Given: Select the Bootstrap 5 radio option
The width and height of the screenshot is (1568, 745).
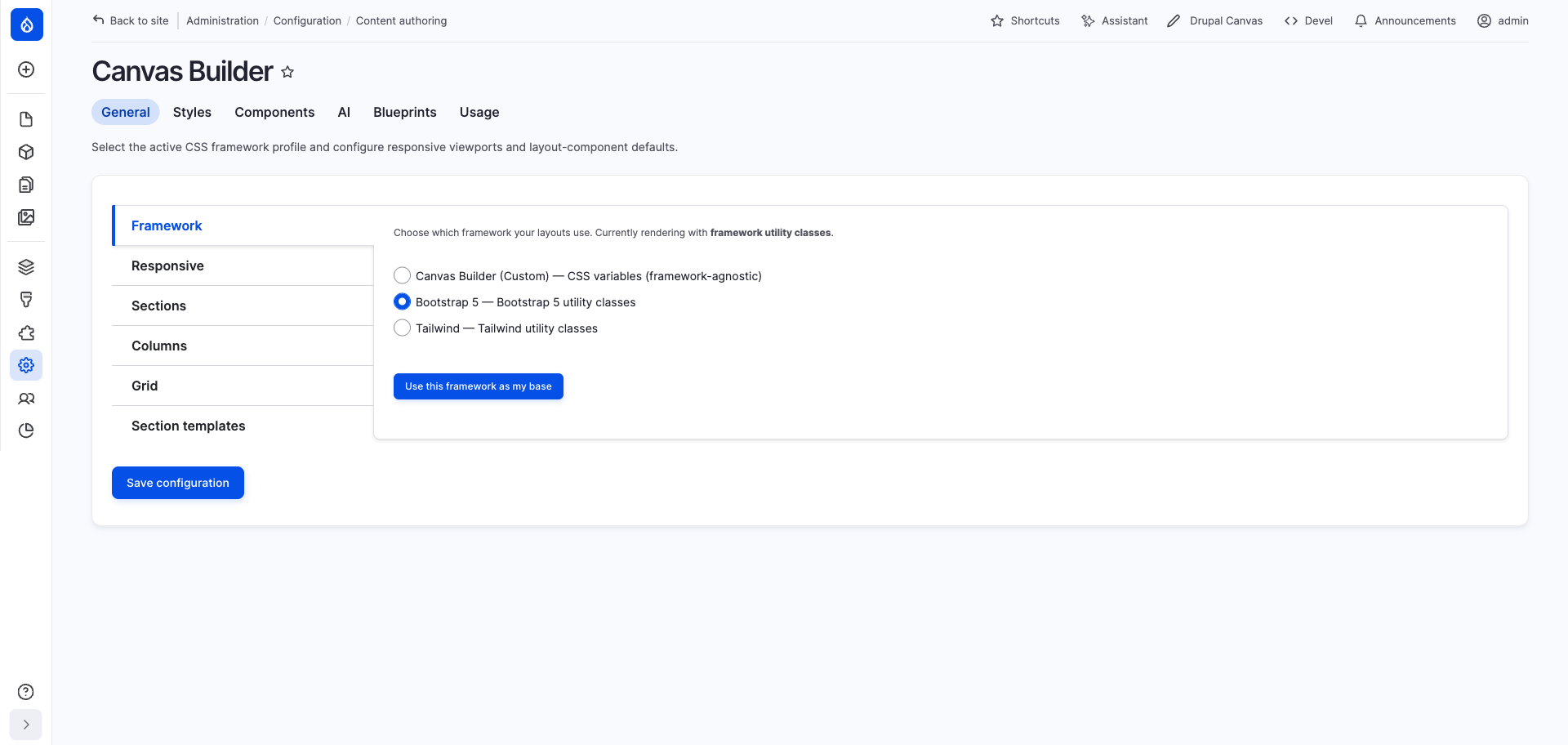Looking at the screenshot, I should (402, 301).
